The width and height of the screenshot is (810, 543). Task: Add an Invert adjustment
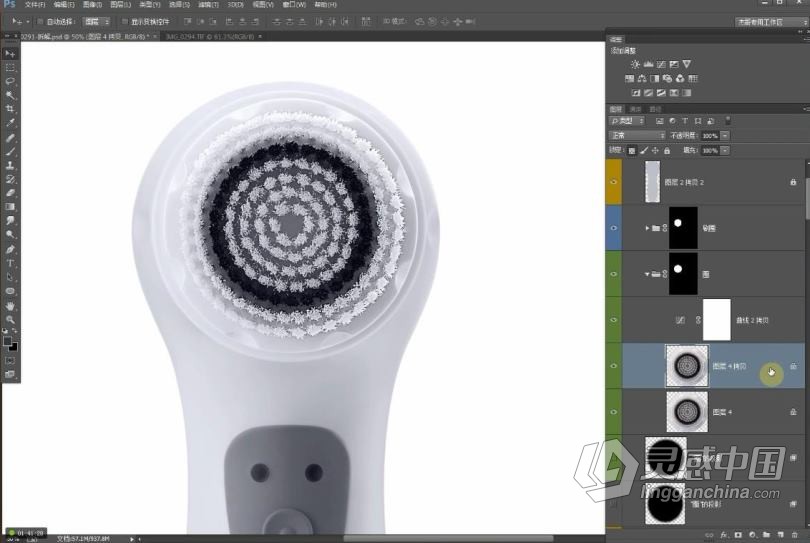point(636,93)
